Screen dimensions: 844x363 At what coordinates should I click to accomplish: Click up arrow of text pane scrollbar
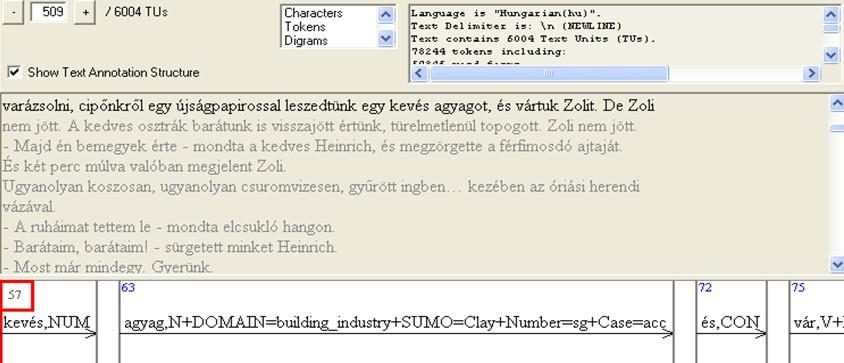click(x=837, y=102)
